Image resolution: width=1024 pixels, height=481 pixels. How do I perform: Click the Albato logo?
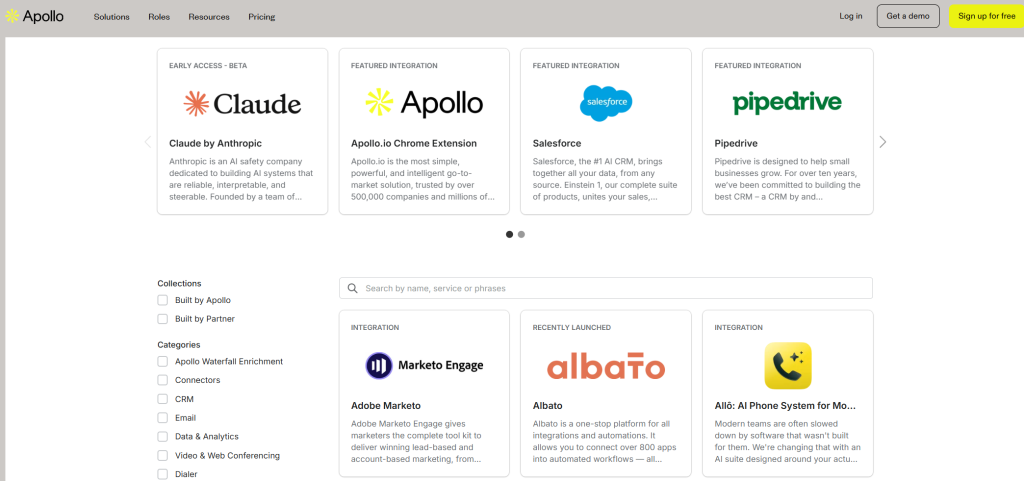click(606, 365)
